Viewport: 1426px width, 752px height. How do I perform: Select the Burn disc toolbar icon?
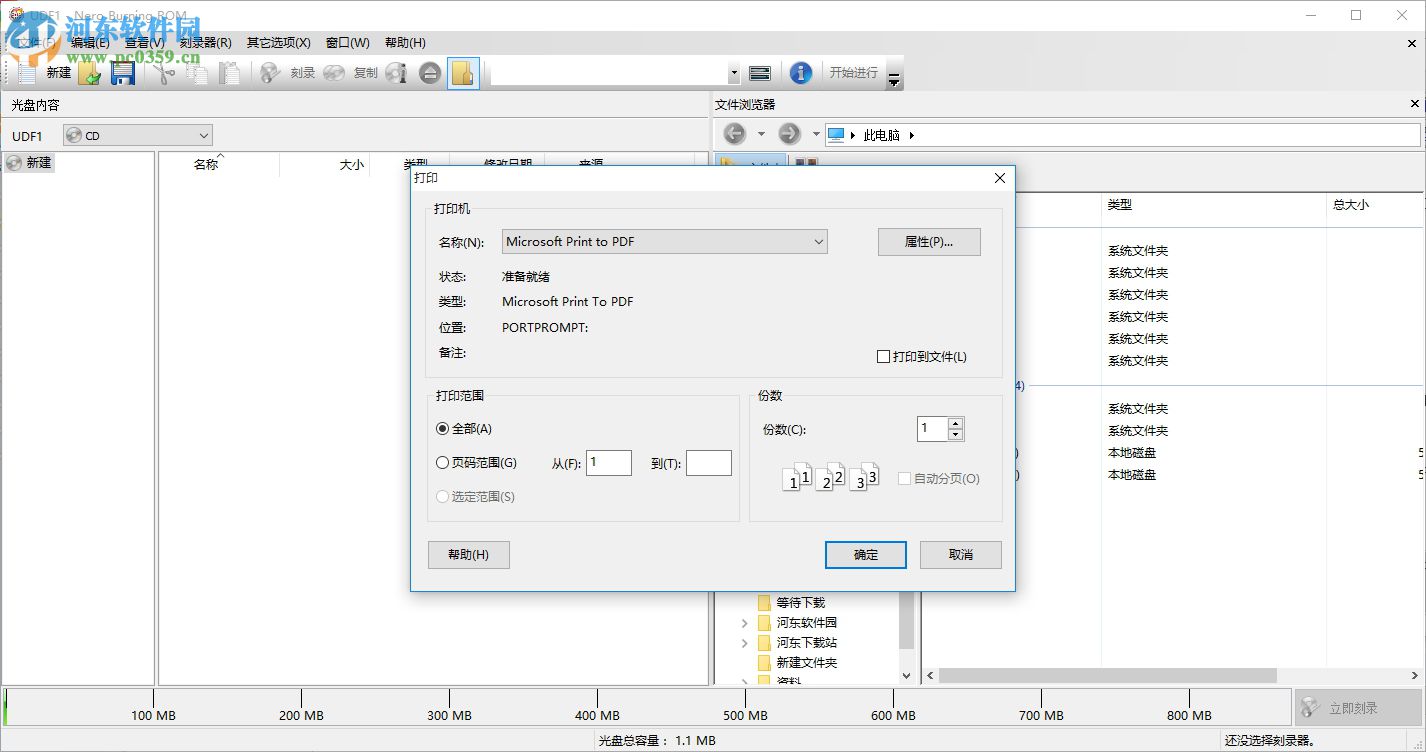[269, 72]
